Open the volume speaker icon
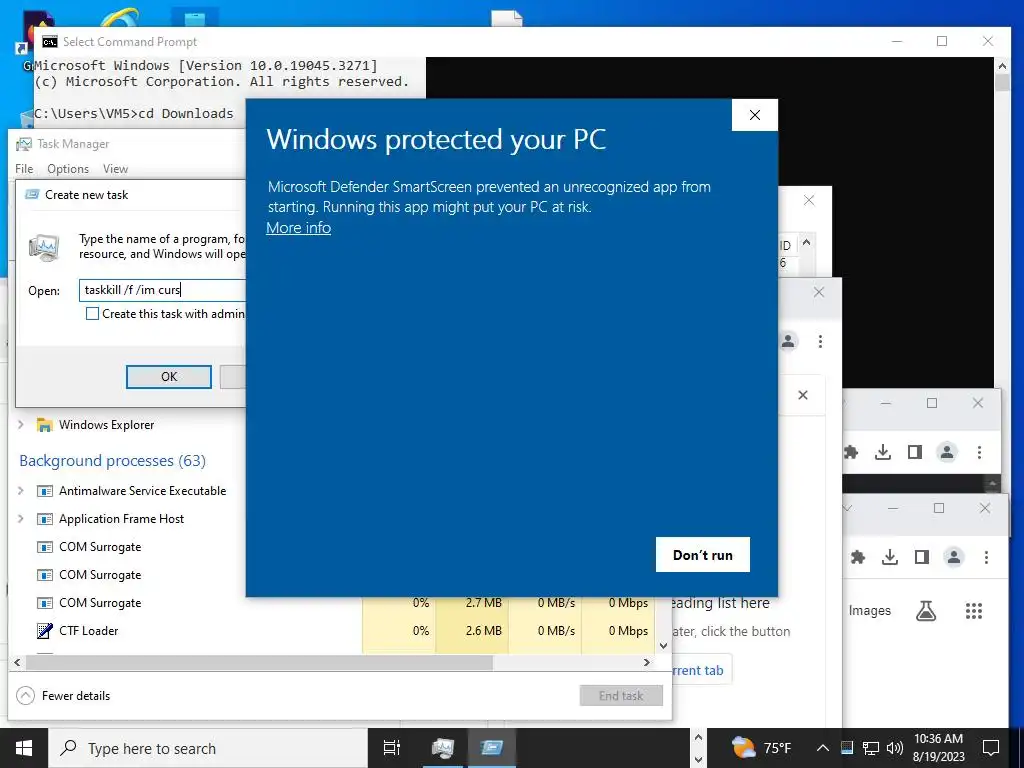The image size is (1024, 768). tap(895, 748)
